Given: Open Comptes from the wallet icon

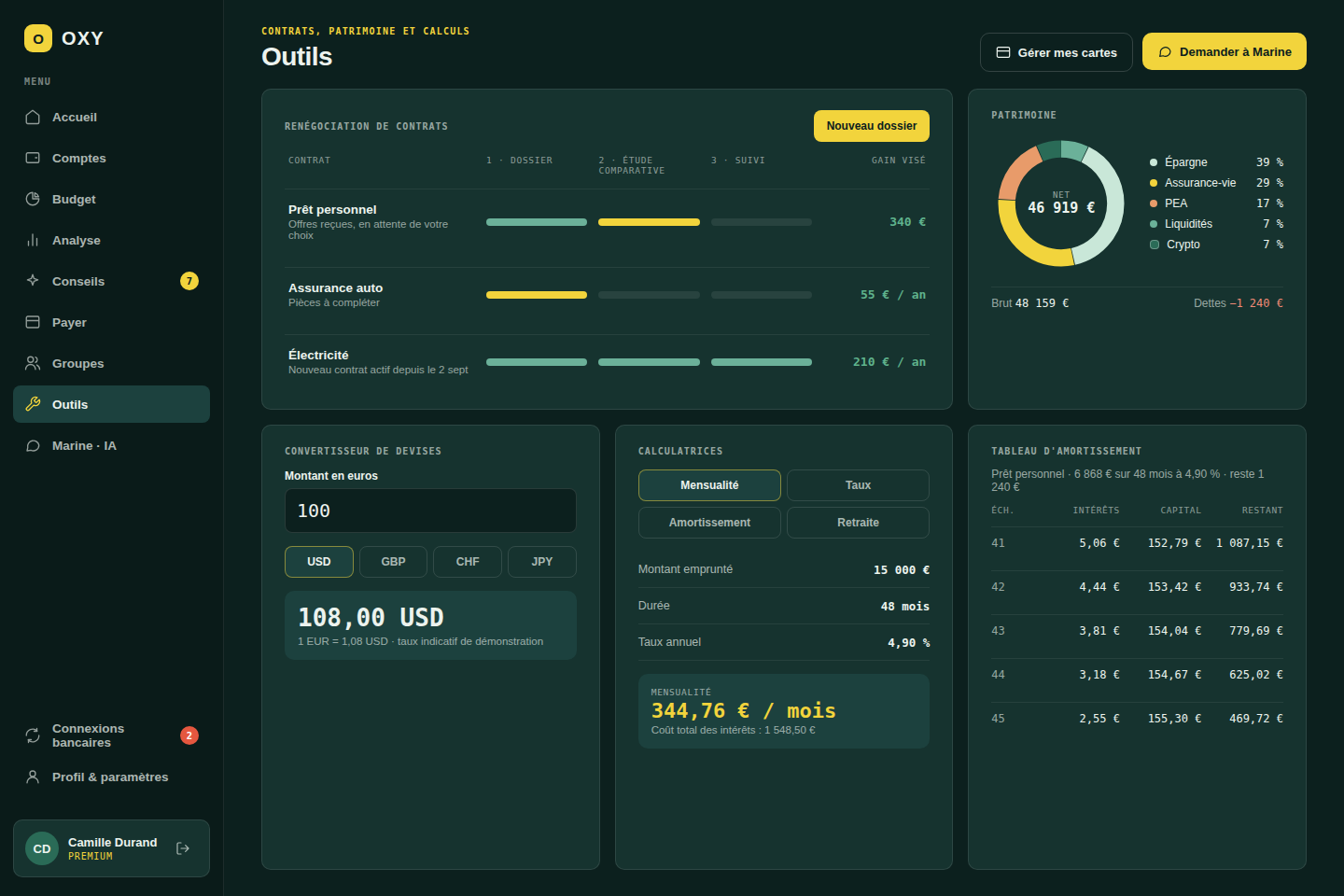Looking at the screenshot, I should pyautogui.click(x=33, y=158).
